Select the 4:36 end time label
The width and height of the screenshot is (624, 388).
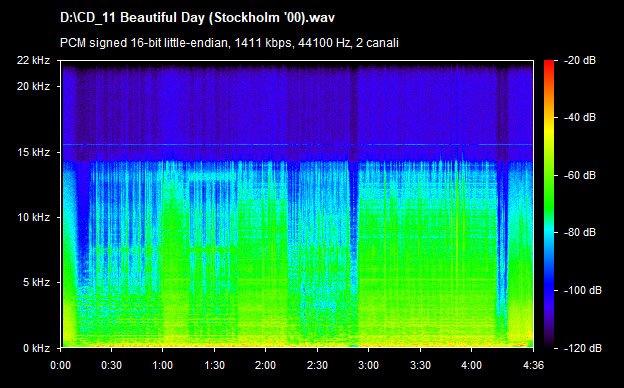(533, 365)
